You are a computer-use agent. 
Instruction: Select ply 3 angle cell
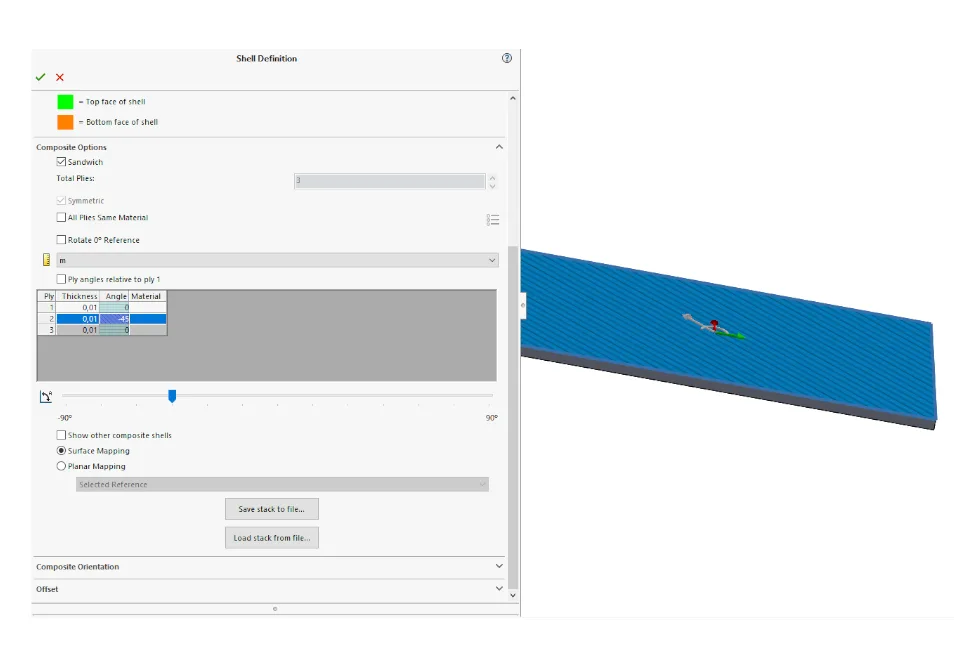[114, 330]
